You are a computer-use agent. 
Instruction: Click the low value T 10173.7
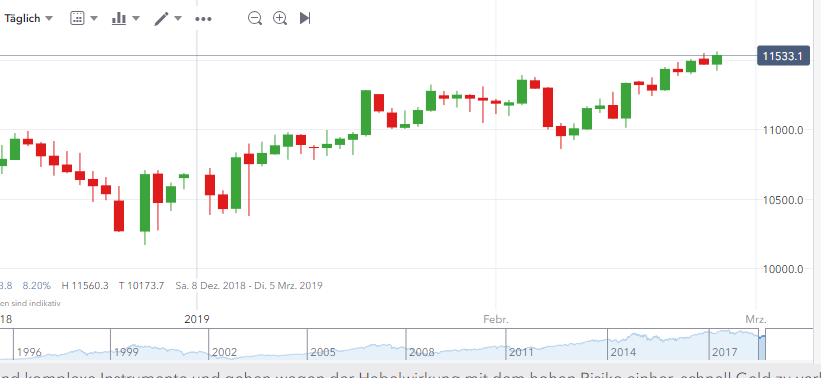[141, 286]
